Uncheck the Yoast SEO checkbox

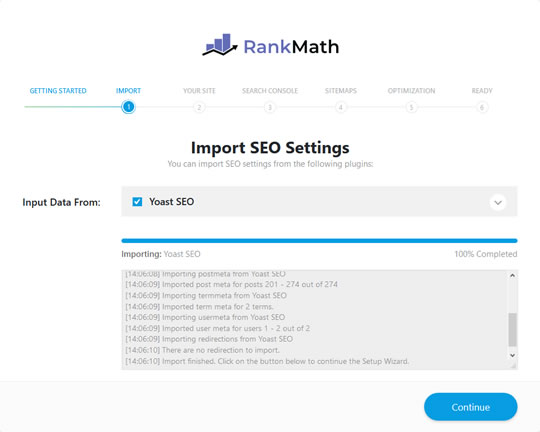[x=137, y=202]
